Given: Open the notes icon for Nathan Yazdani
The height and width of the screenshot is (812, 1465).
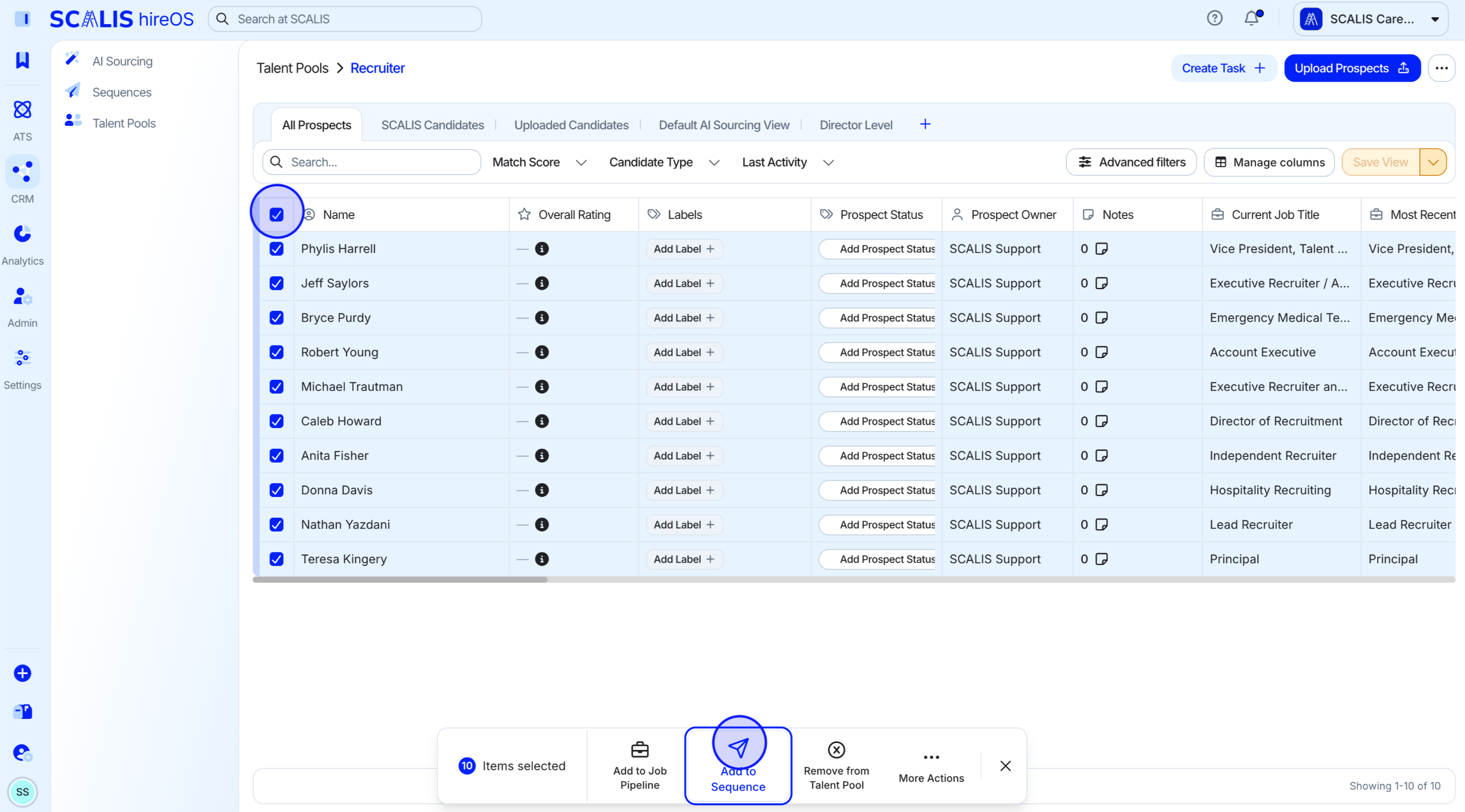Looking at the screenshot, I should click(1102, 525).
